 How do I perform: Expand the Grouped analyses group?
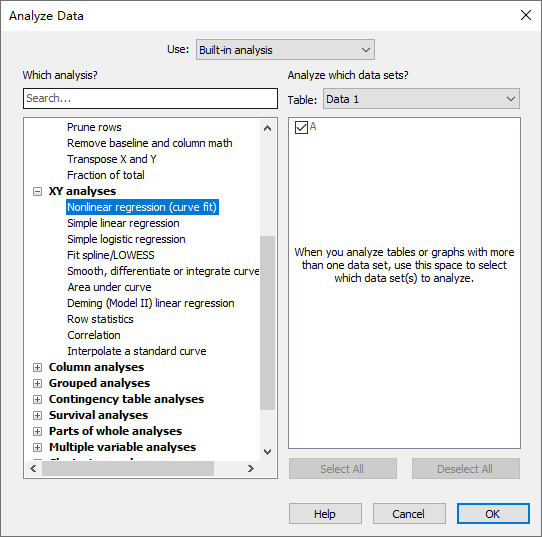point(37,383)
